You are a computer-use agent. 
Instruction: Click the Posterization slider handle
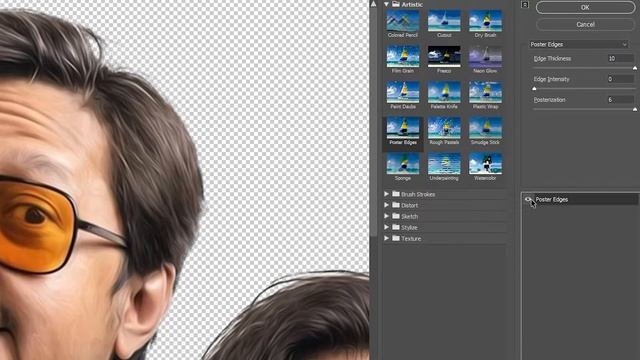[x=635, y=109]
